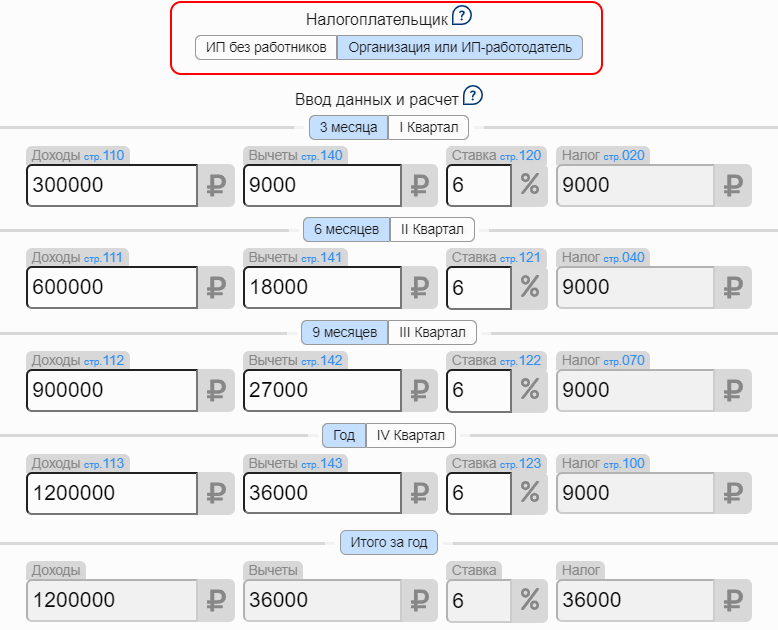
Task: Click the Вычеты стр.140 deductions input
Action: 322,185
